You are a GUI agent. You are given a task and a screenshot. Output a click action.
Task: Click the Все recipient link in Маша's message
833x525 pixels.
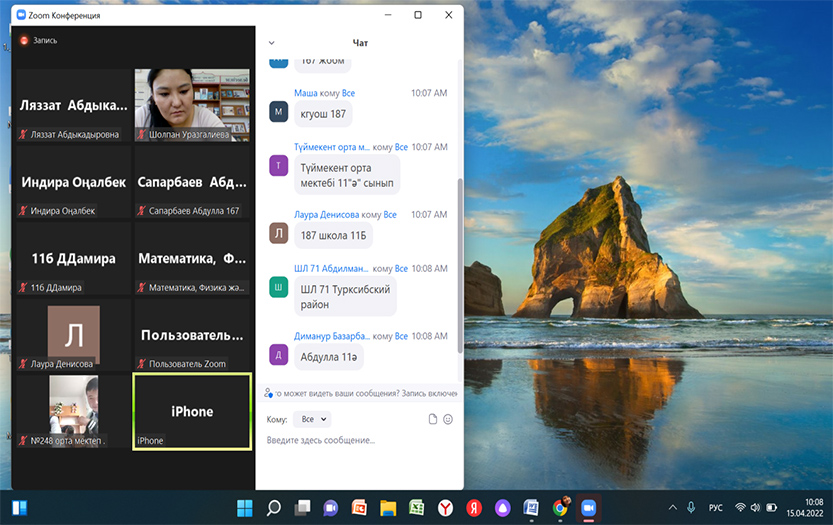(x=348, y=93)
